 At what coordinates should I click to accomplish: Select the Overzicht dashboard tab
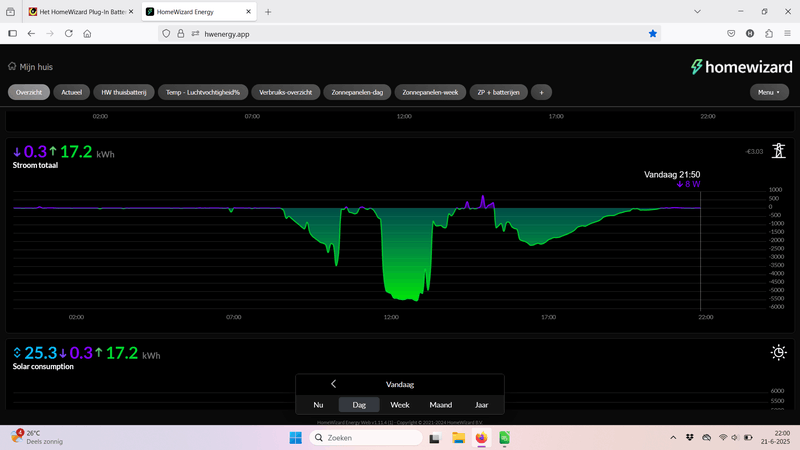(29, 92)
